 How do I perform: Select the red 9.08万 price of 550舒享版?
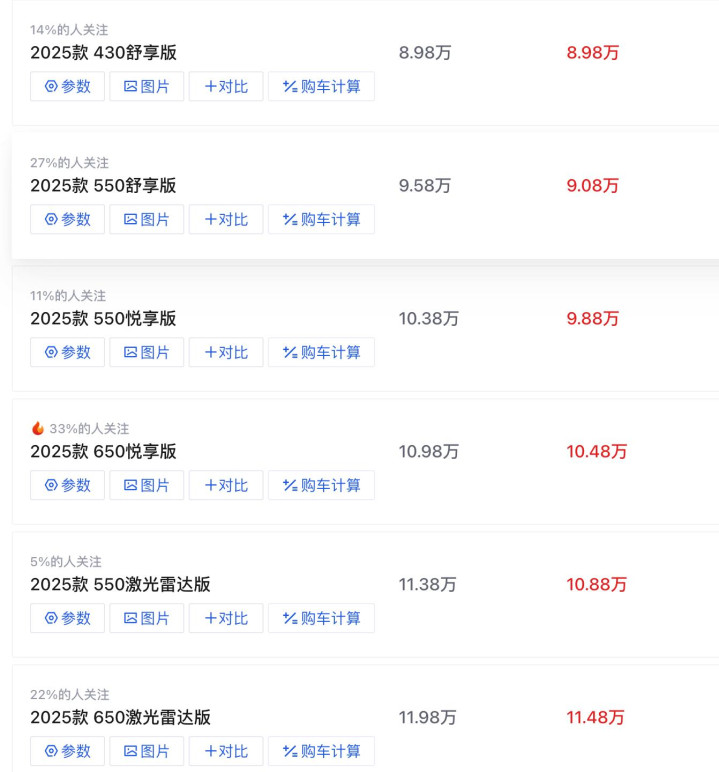pyautogui.click(x=592, y=186)
